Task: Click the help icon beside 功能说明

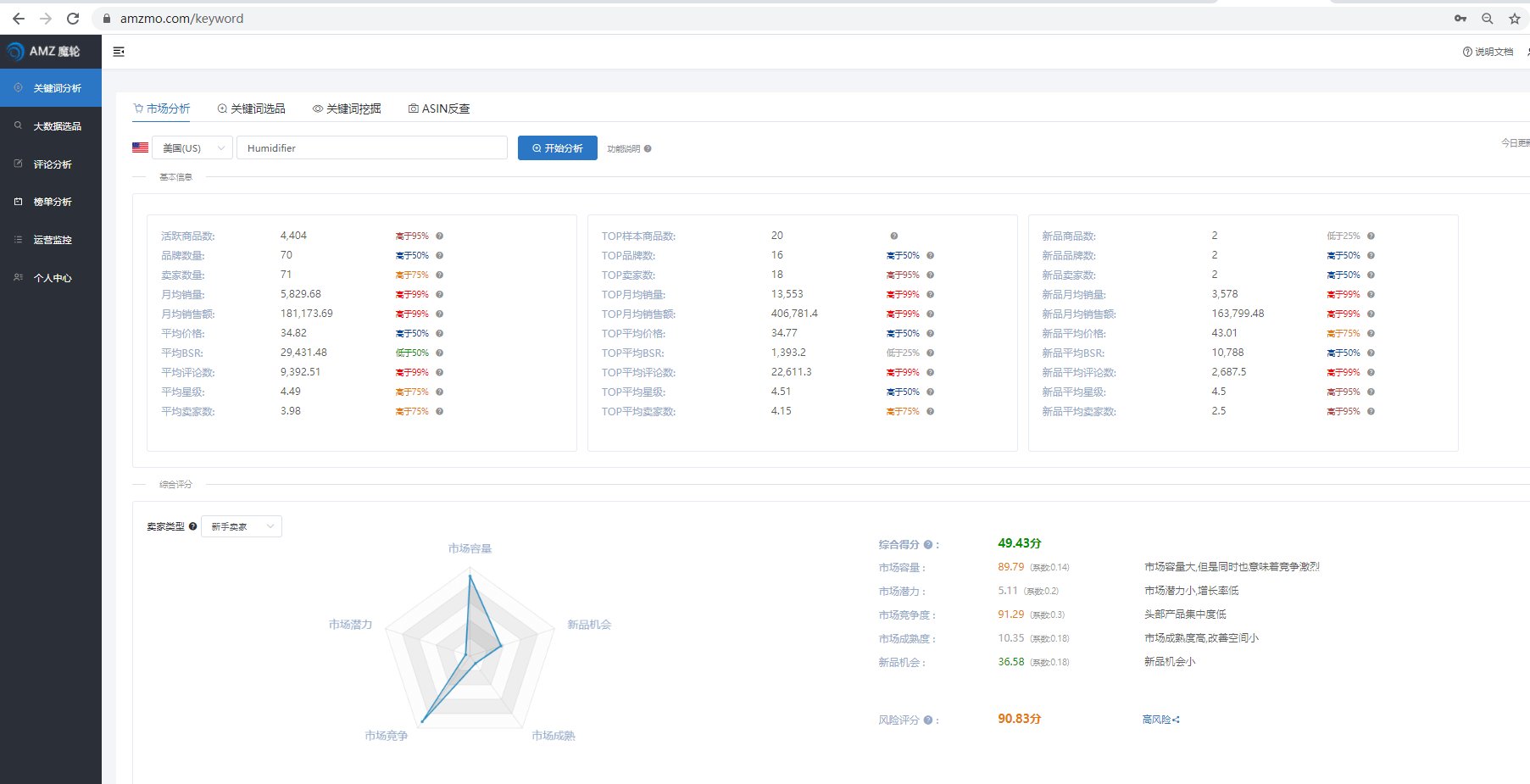Action: click(648, 149)
